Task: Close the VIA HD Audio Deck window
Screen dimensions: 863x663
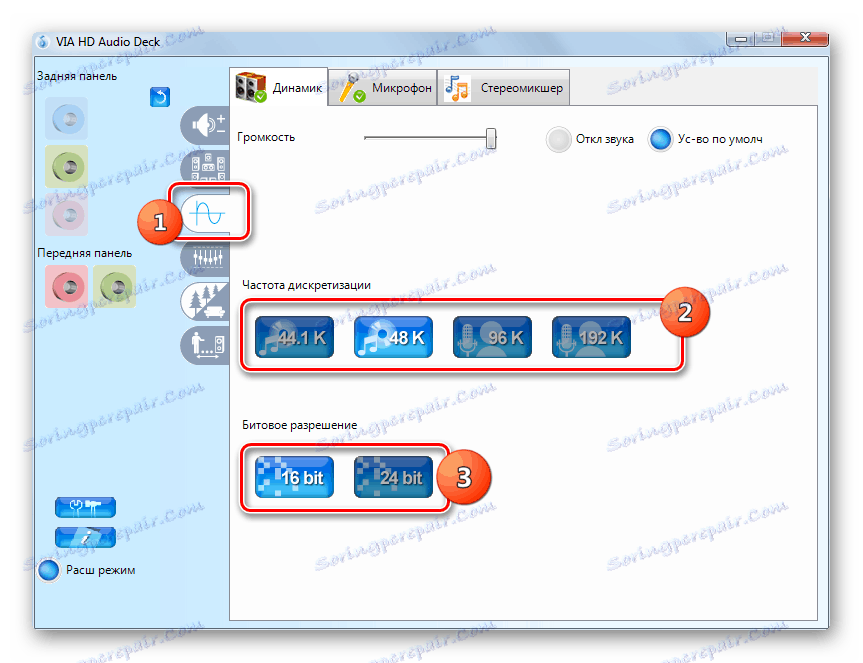Action: click(805, 37)
